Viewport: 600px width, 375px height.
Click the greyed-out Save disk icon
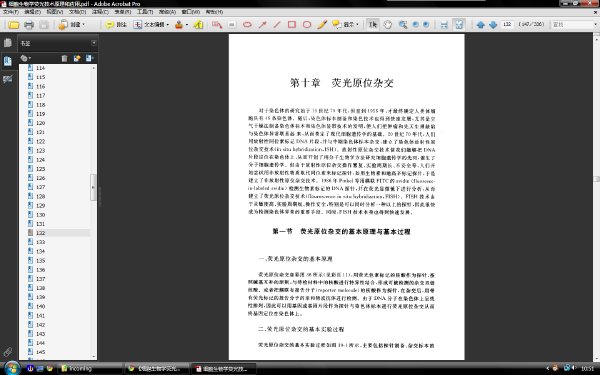click(x=44, y=25)
